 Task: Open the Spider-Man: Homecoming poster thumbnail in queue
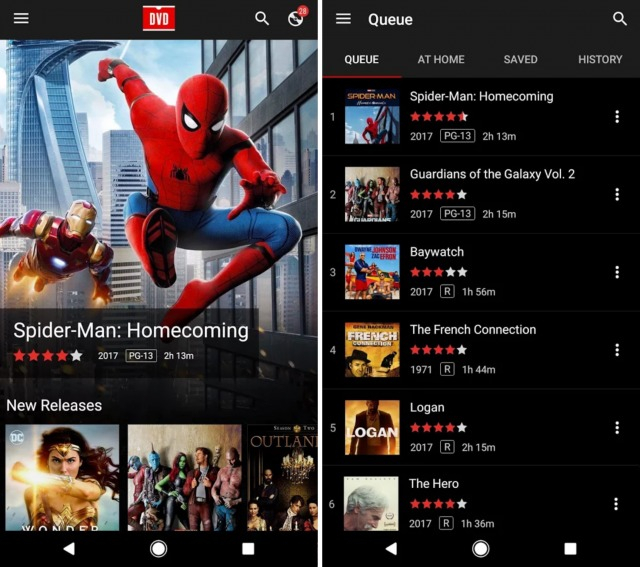point(372,117)
